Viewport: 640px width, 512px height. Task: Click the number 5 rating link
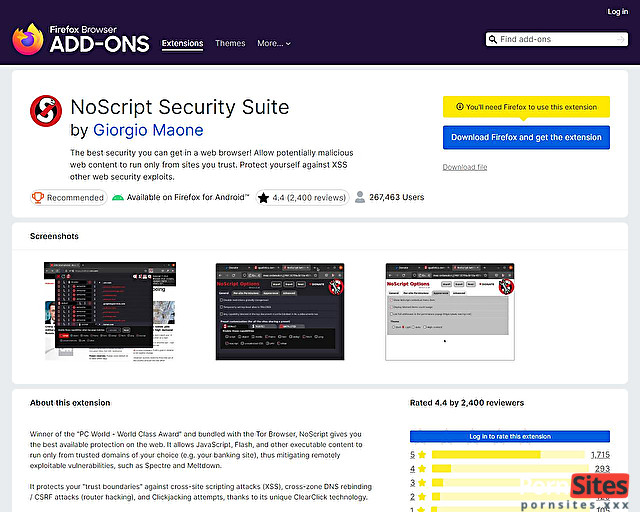pyautogui.click(x=412, y=454)
